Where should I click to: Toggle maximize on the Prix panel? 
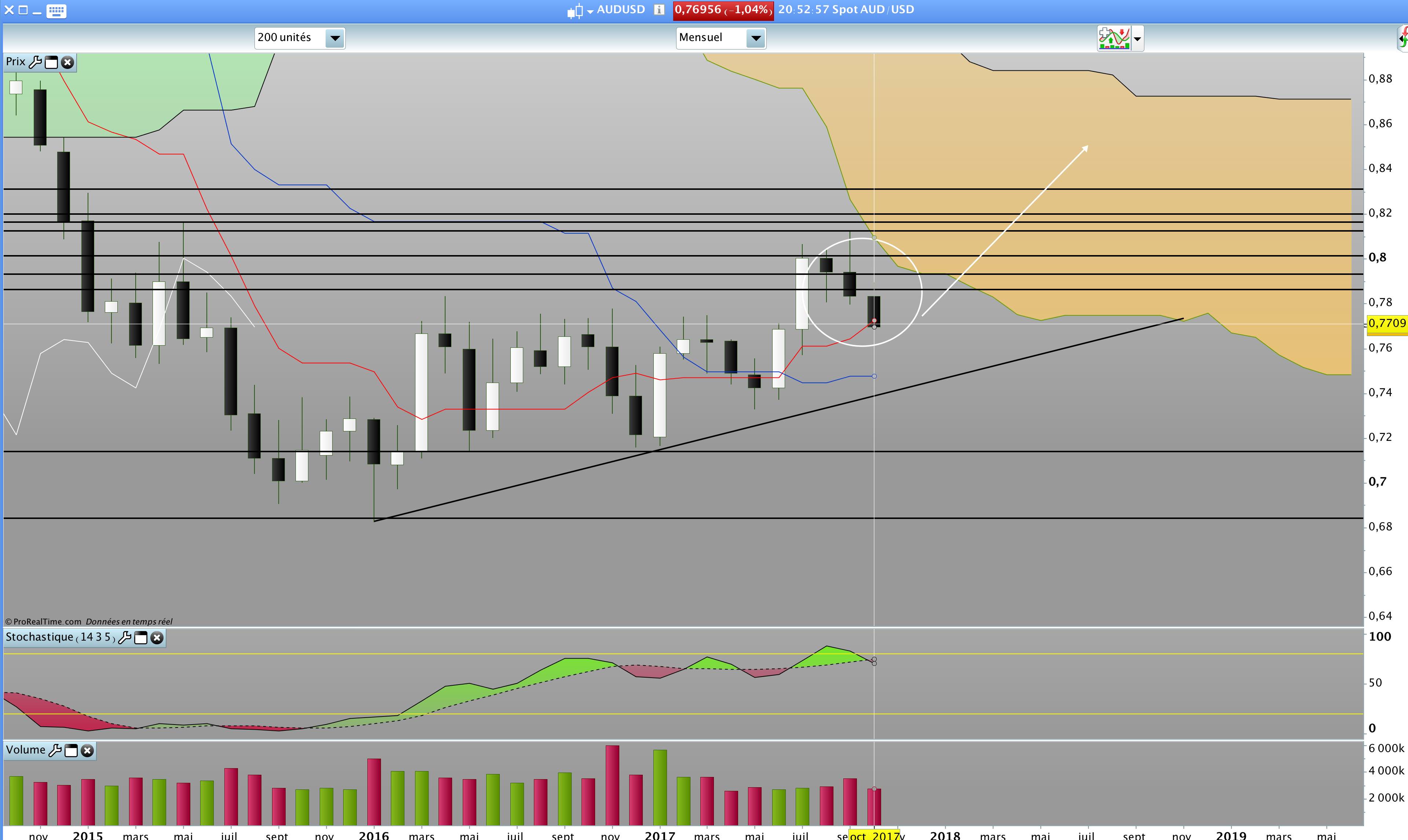pos(52,62)
